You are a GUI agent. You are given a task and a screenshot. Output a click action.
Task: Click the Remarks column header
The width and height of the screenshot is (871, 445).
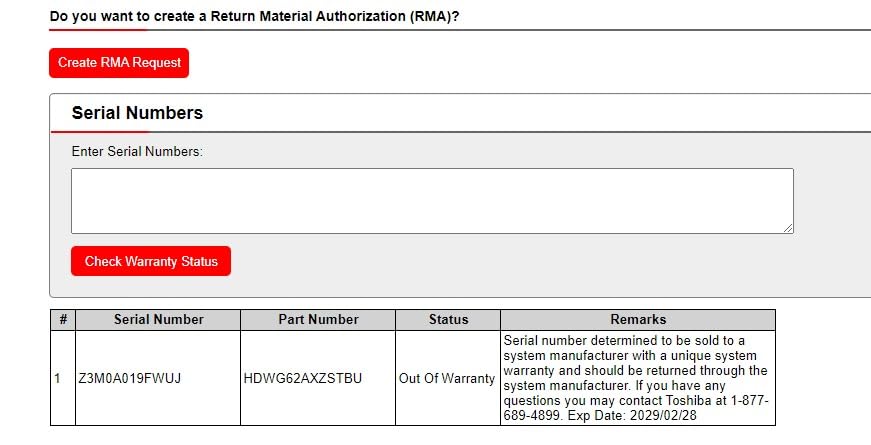pyautogui.click(x=638, y=320)
